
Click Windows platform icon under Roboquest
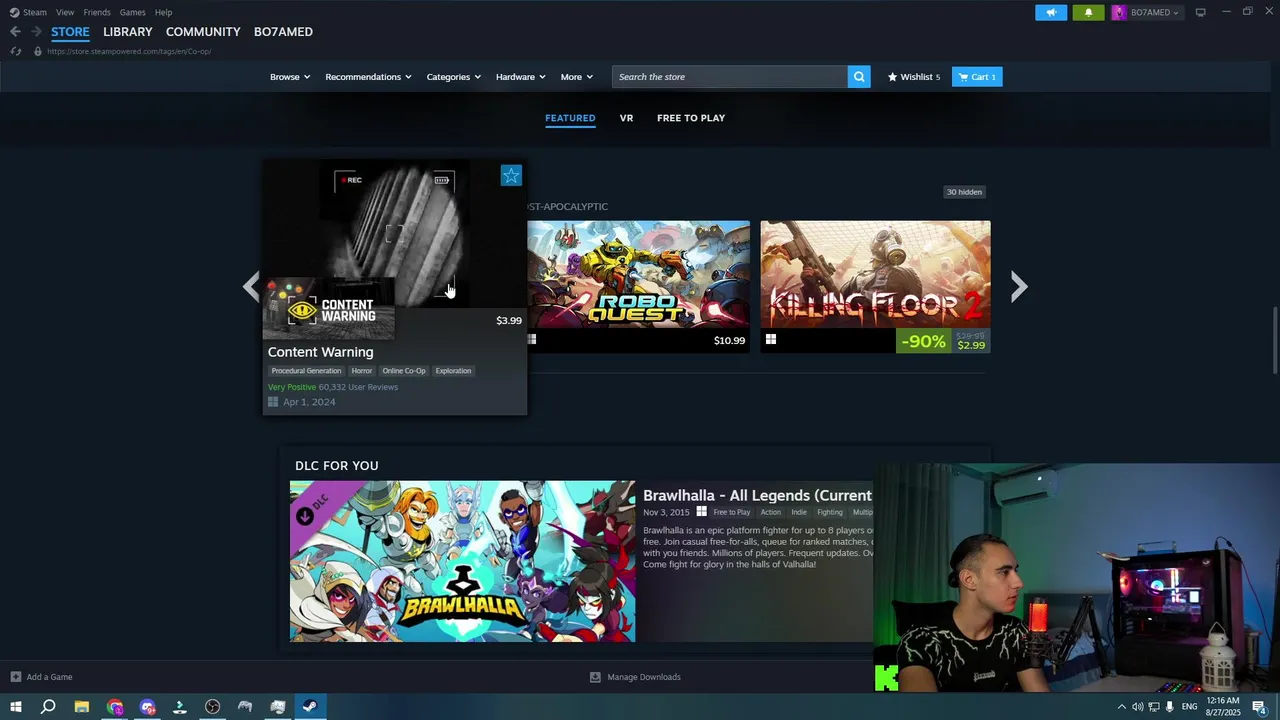coord(532,340)
